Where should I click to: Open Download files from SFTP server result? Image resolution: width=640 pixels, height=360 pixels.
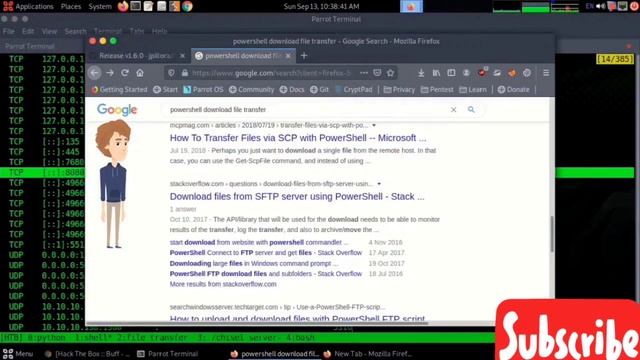click(297, 196)
